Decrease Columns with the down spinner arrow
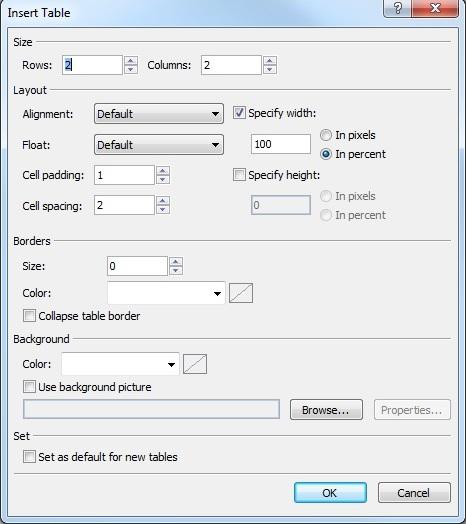Viewport: 466px width, 524px height. pos(270,69)
